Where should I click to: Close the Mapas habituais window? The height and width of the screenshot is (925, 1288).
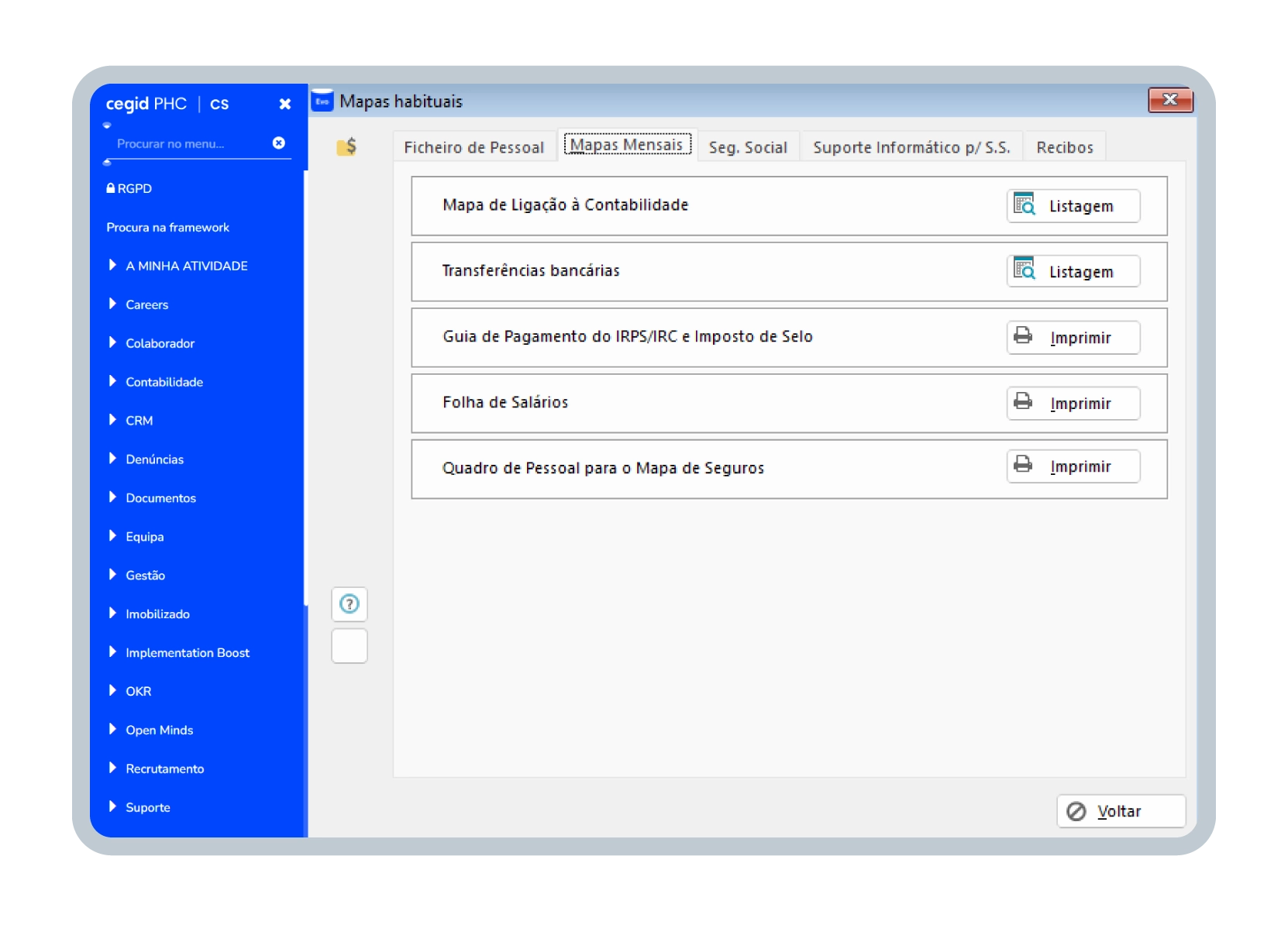click(1170, 100)
